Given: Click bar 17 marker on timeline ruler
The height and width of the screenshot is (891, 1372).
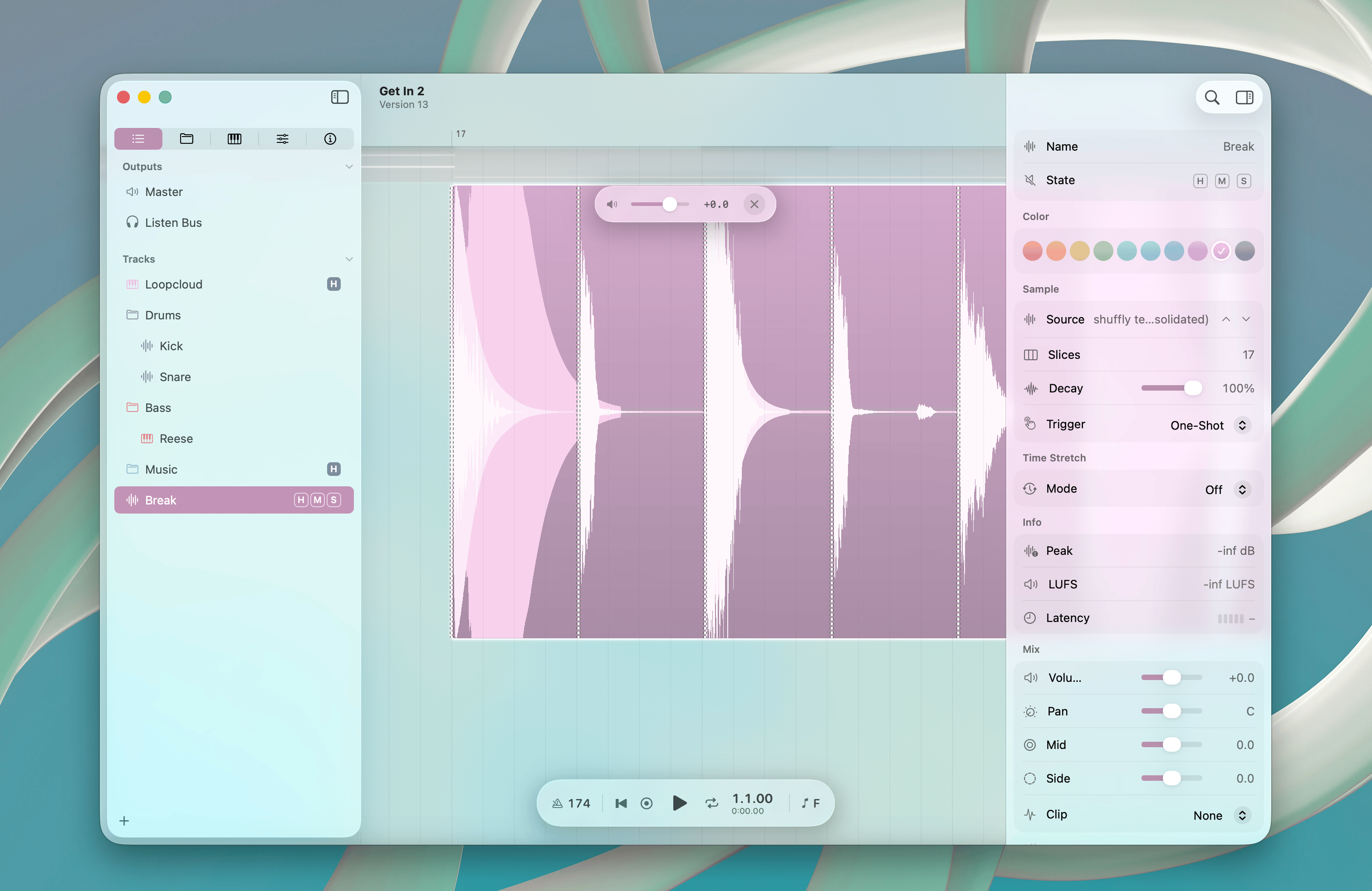Looking at the screenshot, I should coord(461,134).
